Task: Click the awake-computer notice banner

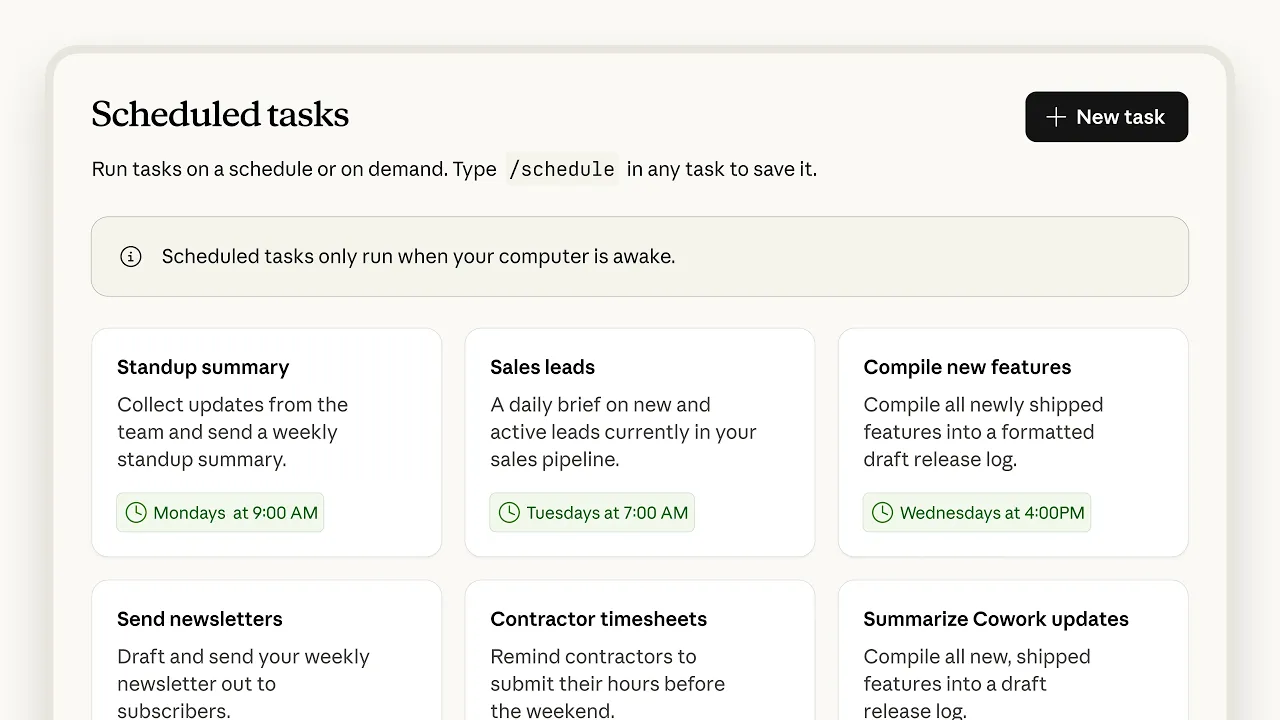Action: [640, 256]
